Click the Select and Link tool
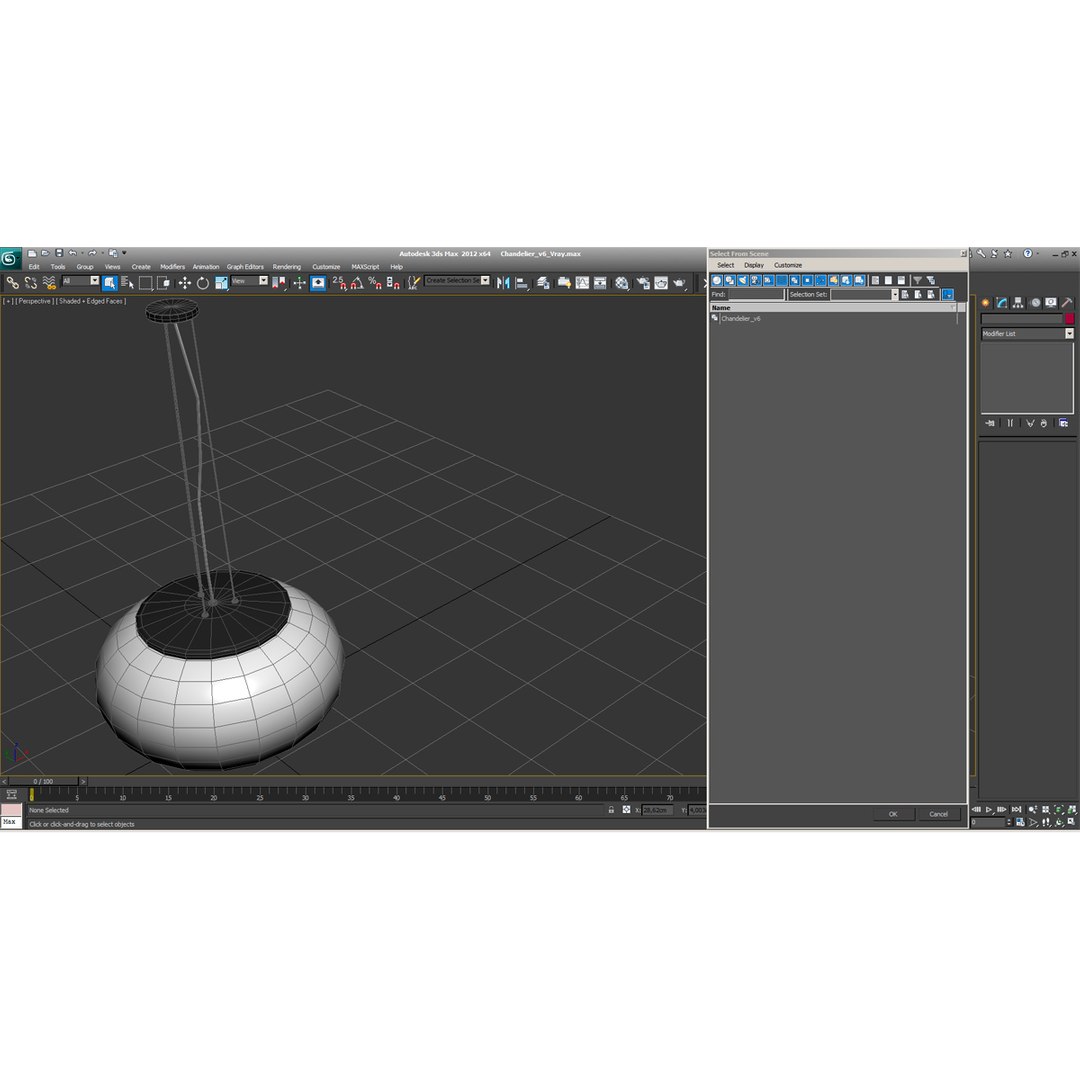The width and height of the screenshot is (1080, 1080). [12, 282]
